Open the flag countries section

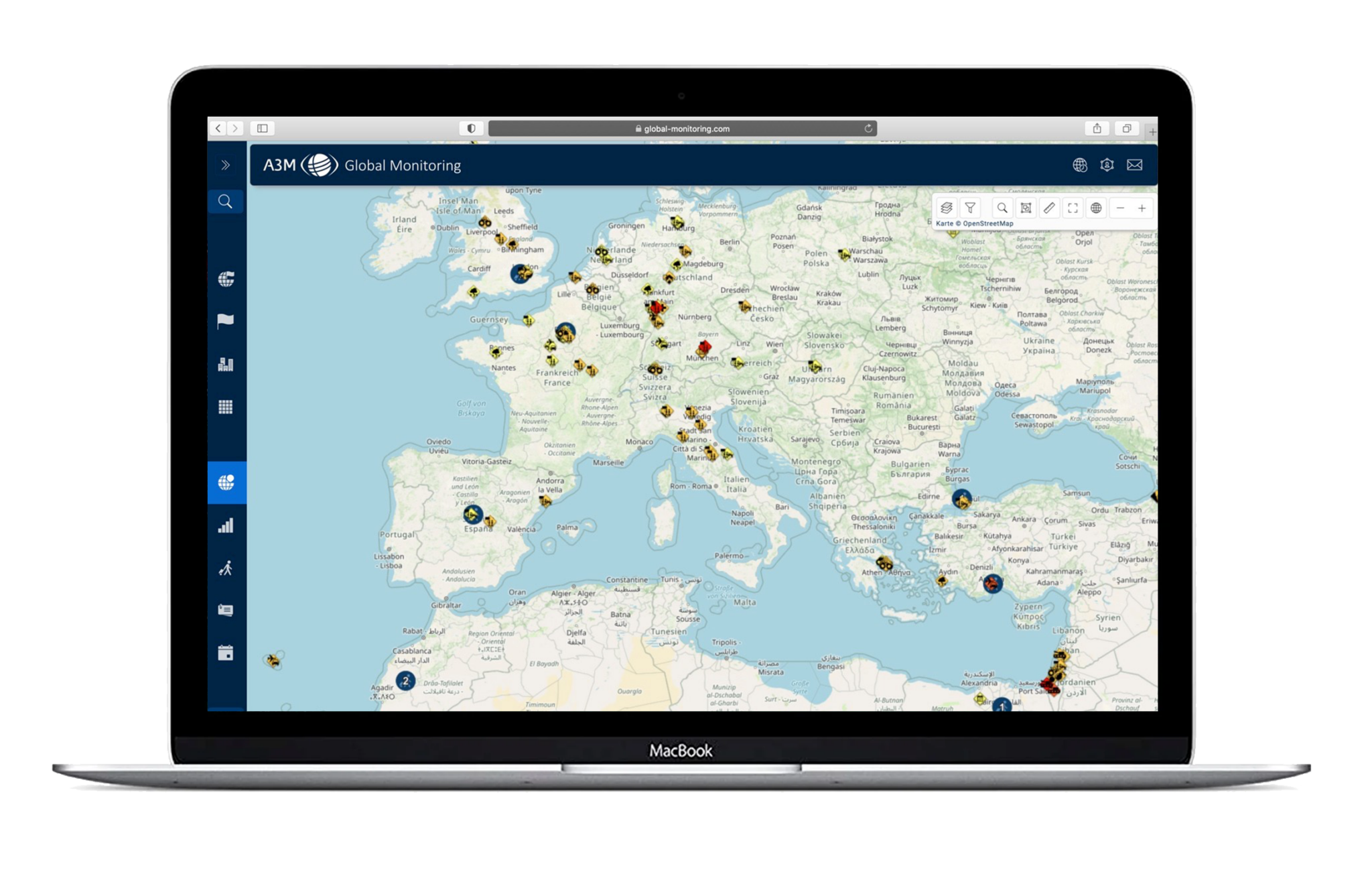[226, 321]
